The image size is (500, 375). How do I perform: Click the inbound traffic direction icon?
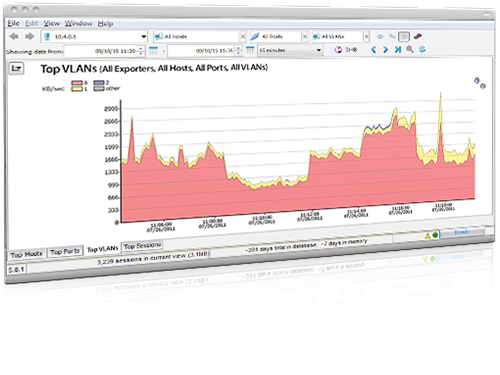380,36
